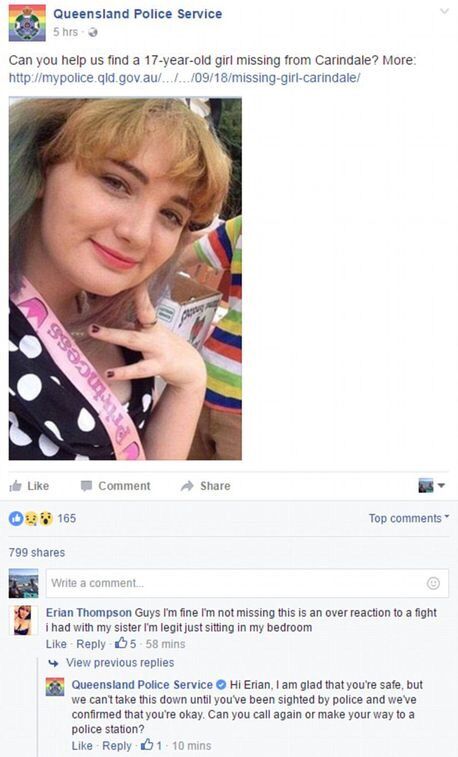Screen dimensions: 458x757
Task: Open the Queensland Police Service page avatar
Action: coord(27,23)
